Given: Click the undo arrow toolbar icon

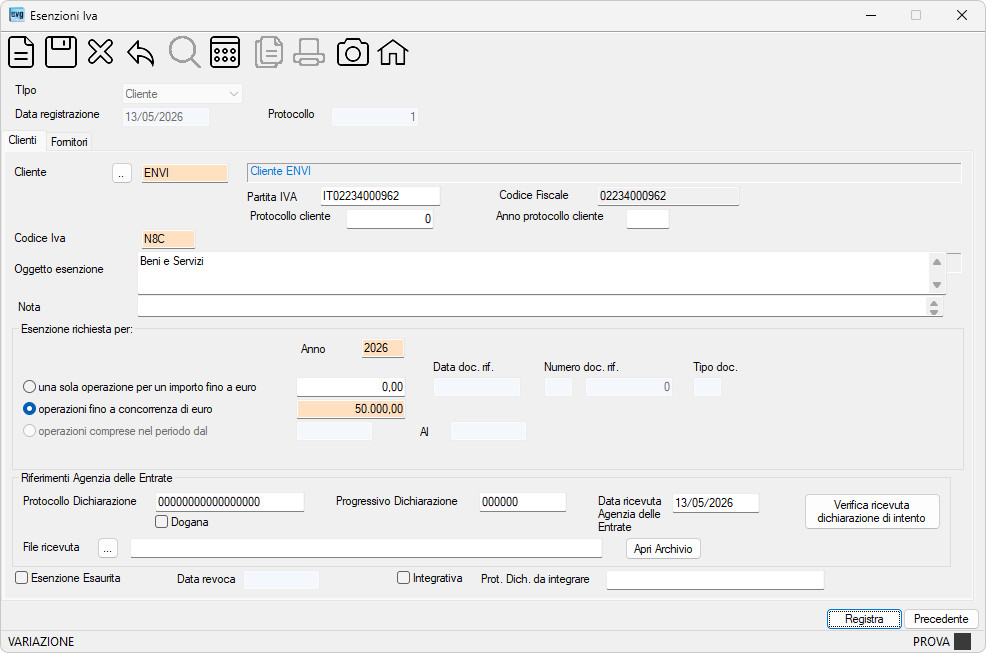Looking at the screenshot, I should 141,52.
